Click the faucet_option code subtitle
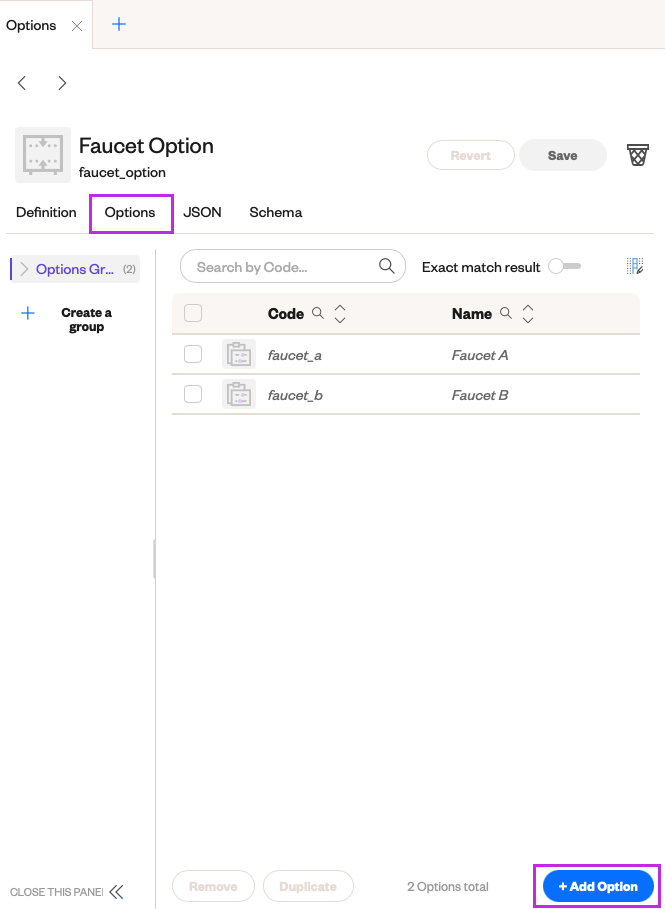The width and height of the screenshot is (665, 909). click(122, 172)
